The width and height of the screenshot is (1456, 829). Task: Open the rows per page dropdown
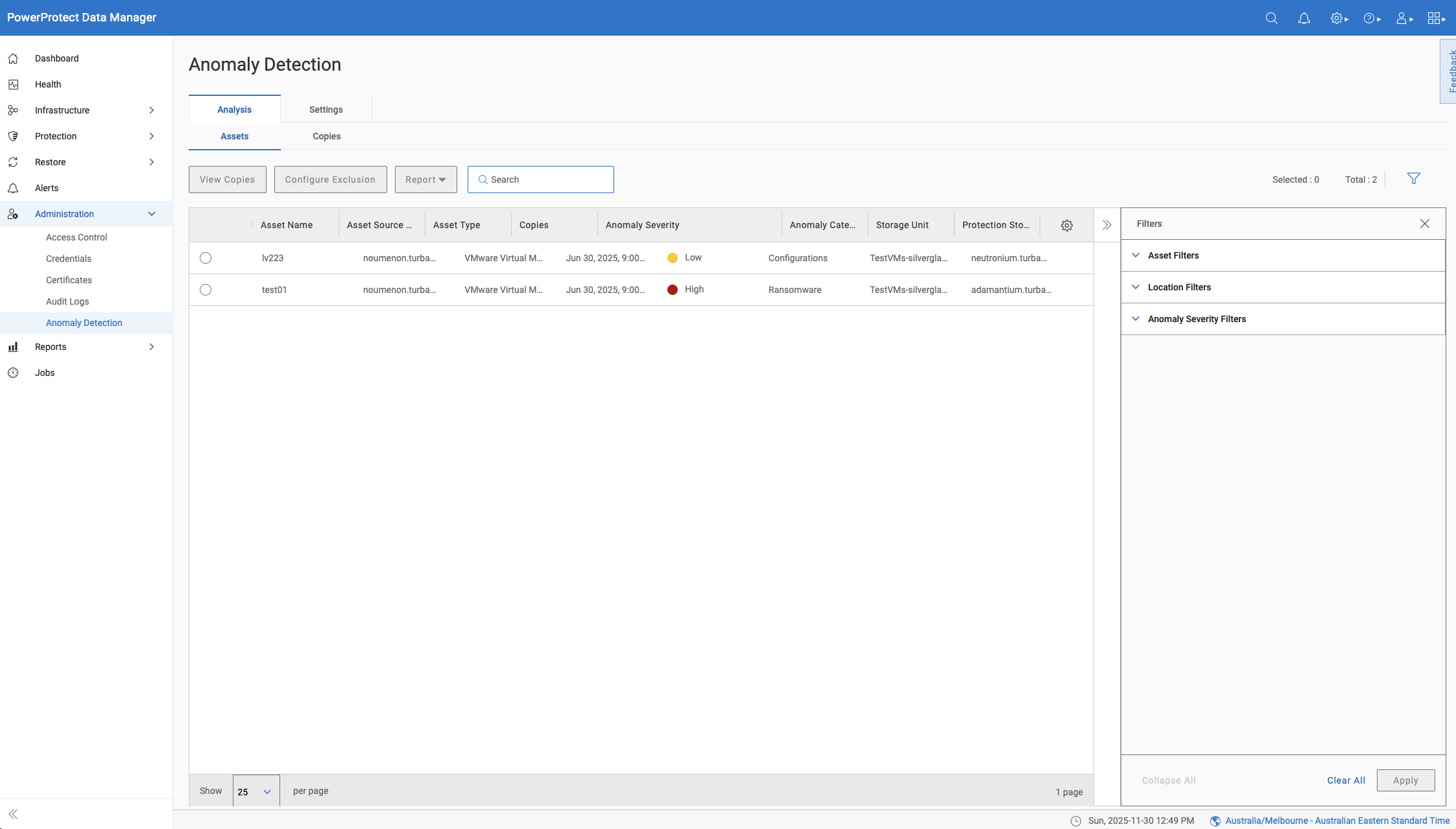coord(256,791)
